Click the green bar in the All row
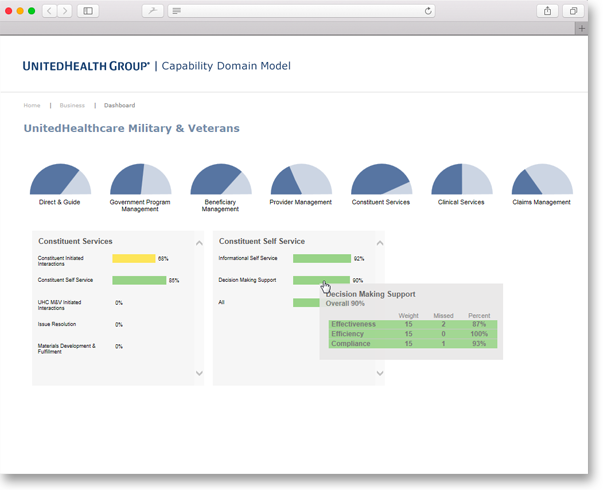The height and width of the screenshot is (490, 610). coord(306,303)
